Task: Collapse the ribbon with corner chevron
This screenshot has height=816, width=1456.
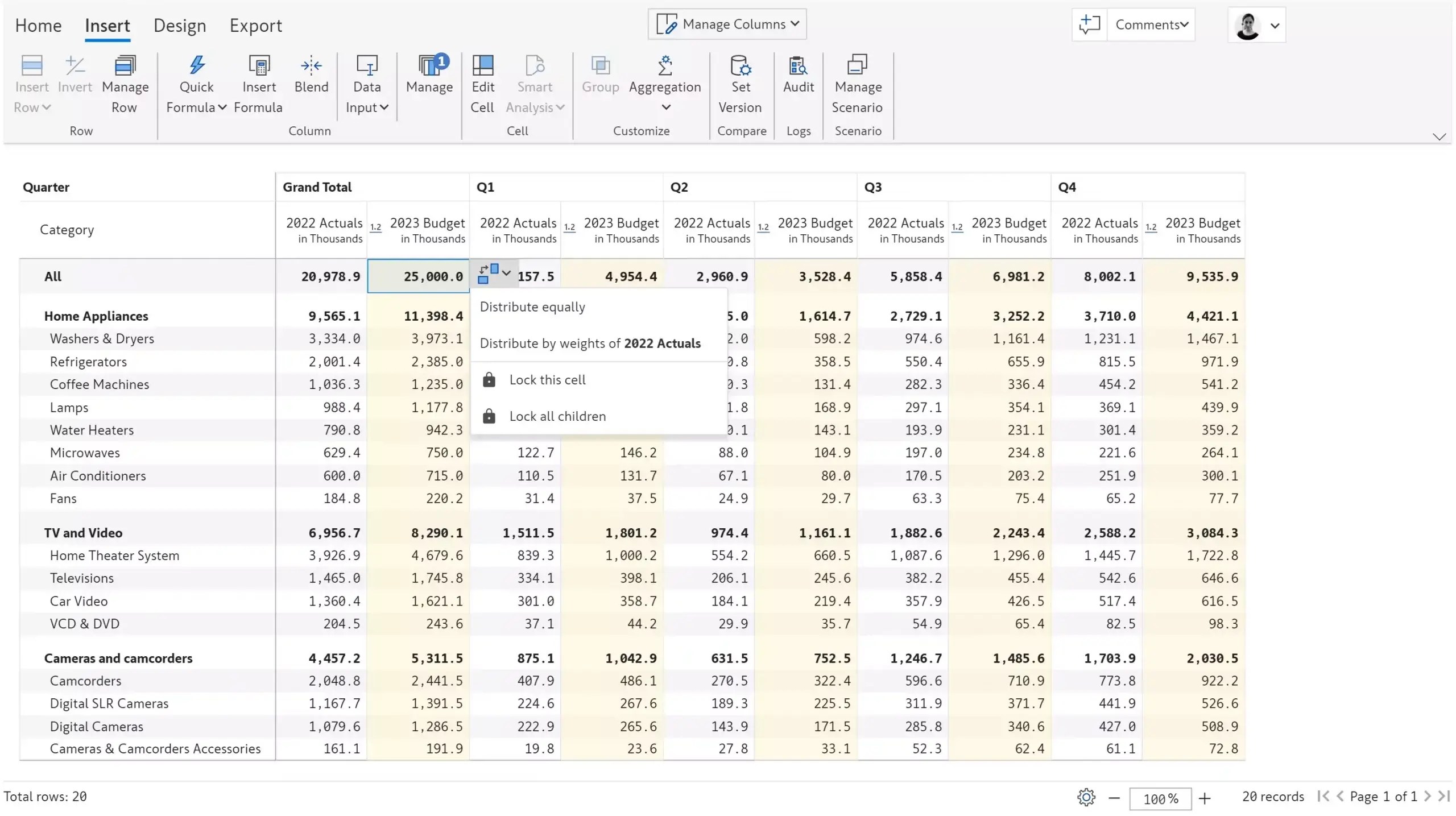Action: [x=1438, y=136]
